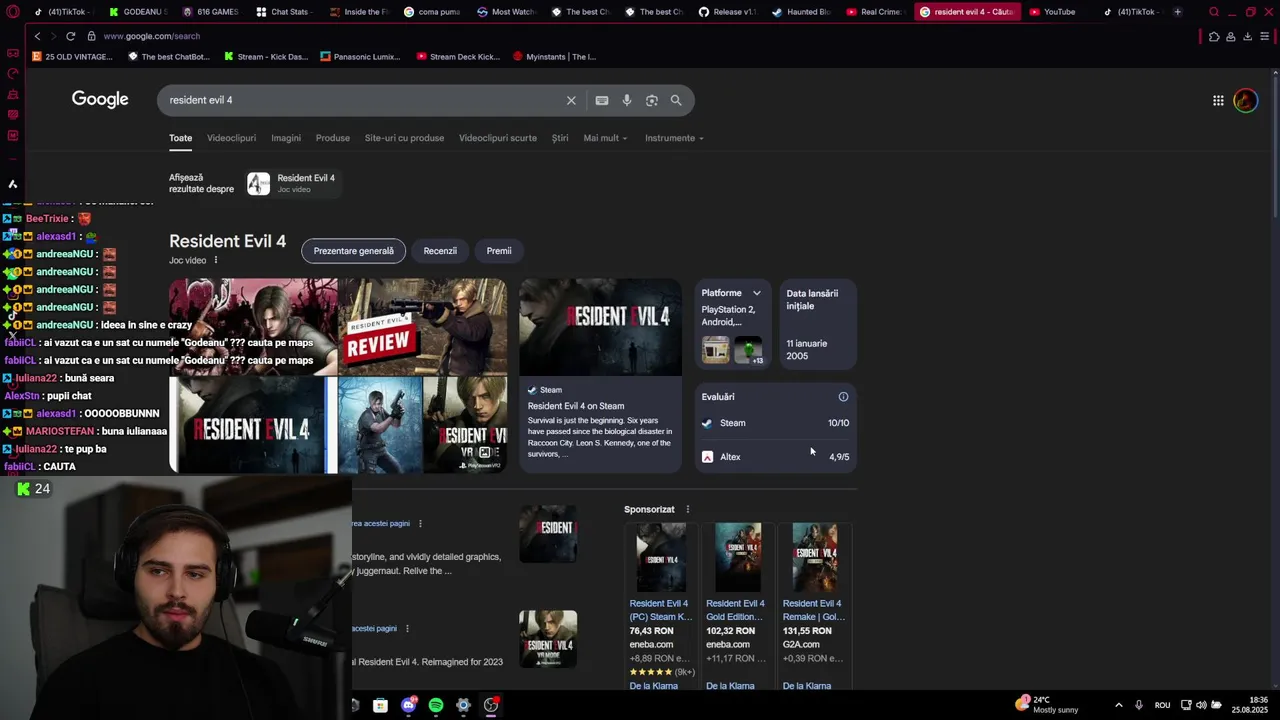Viewport: 1280px width, 720px height.
Task: Select the Prezentare generală chip
Action: pyautogui.click(x=353, y=251)
